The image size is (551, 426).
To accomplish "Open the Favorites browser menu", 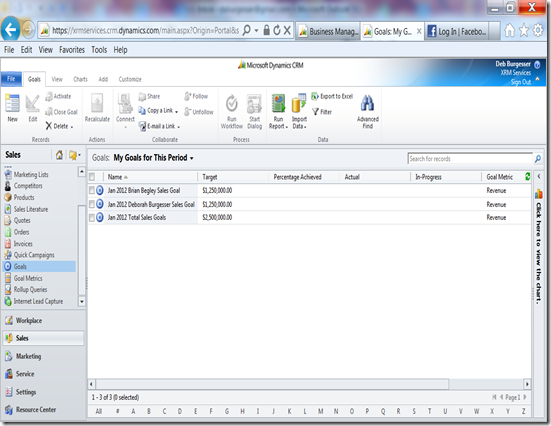I will [x=72, y=50].
